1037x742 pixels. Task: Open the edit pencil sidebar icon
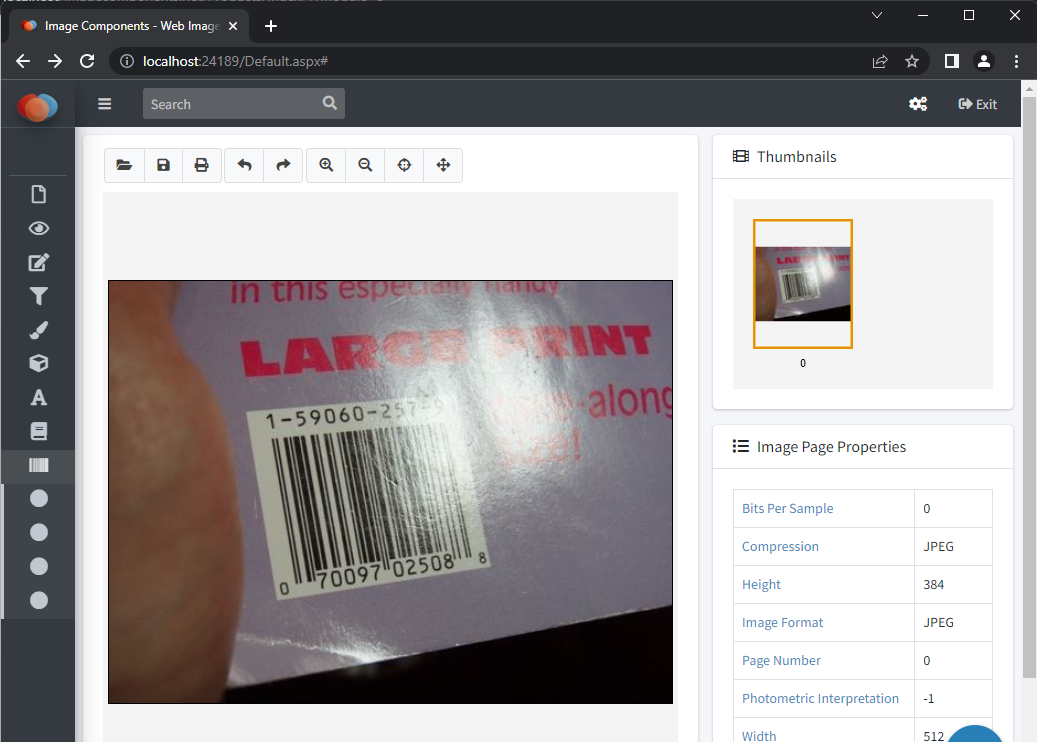pyautogui.click(x=39, y=263)
